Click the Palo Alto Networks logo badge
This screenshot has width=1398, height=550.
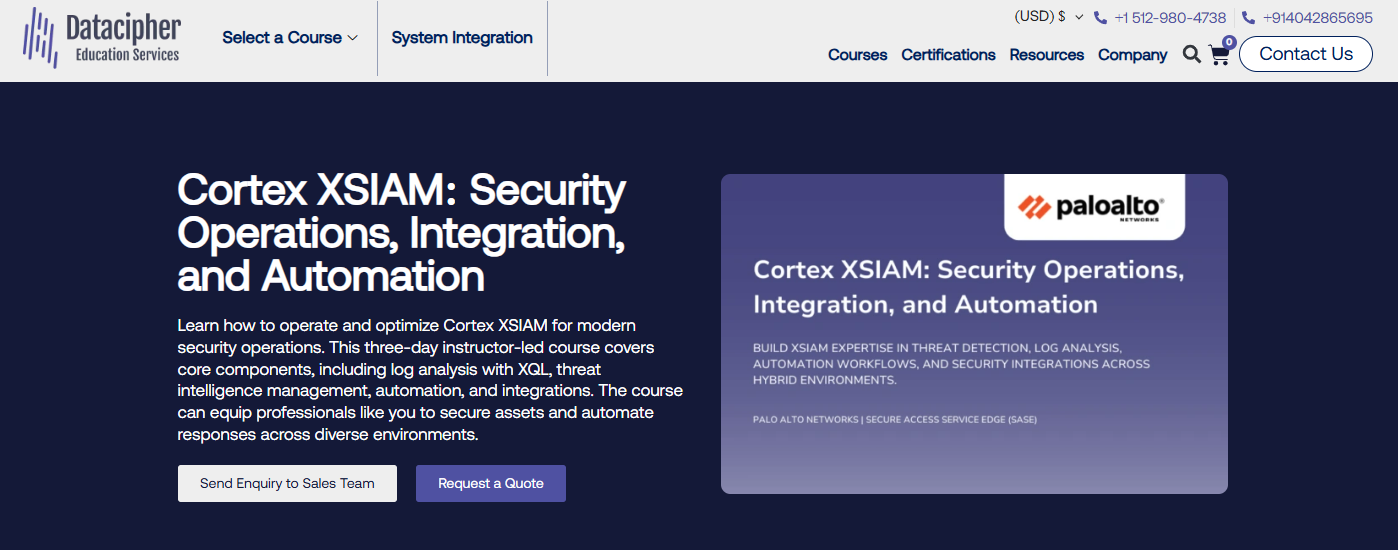pos(1094,207)
